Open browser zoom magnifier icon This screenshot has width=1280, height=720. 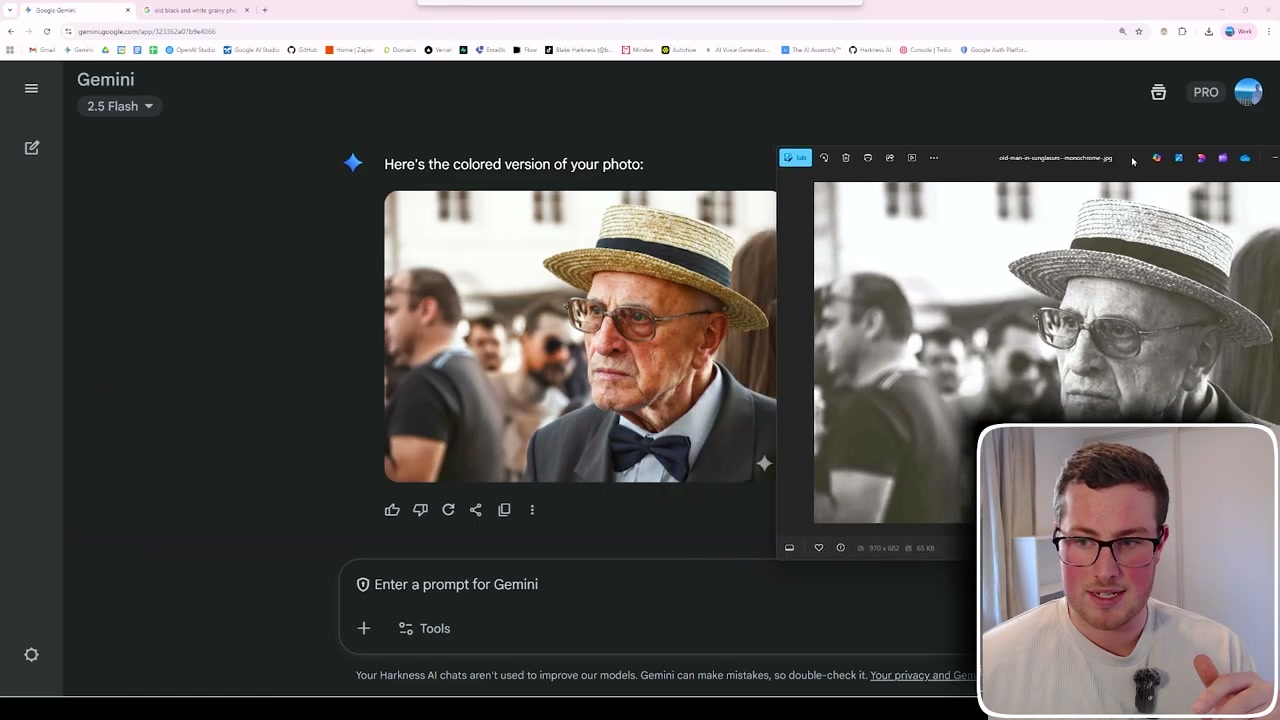click(1122, 31)
